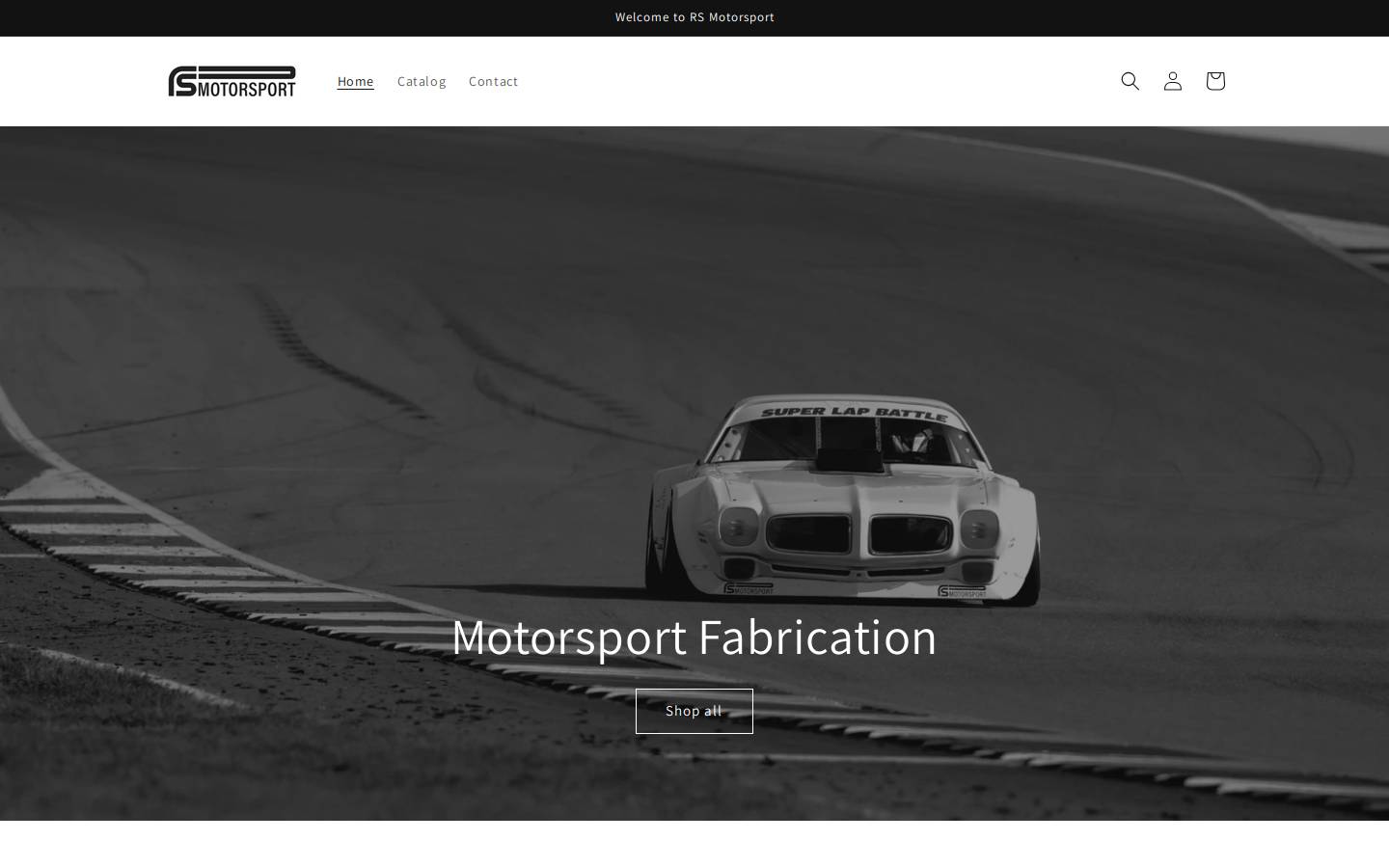
Task: Click the race car in hero image
Action: coord(843,500)
